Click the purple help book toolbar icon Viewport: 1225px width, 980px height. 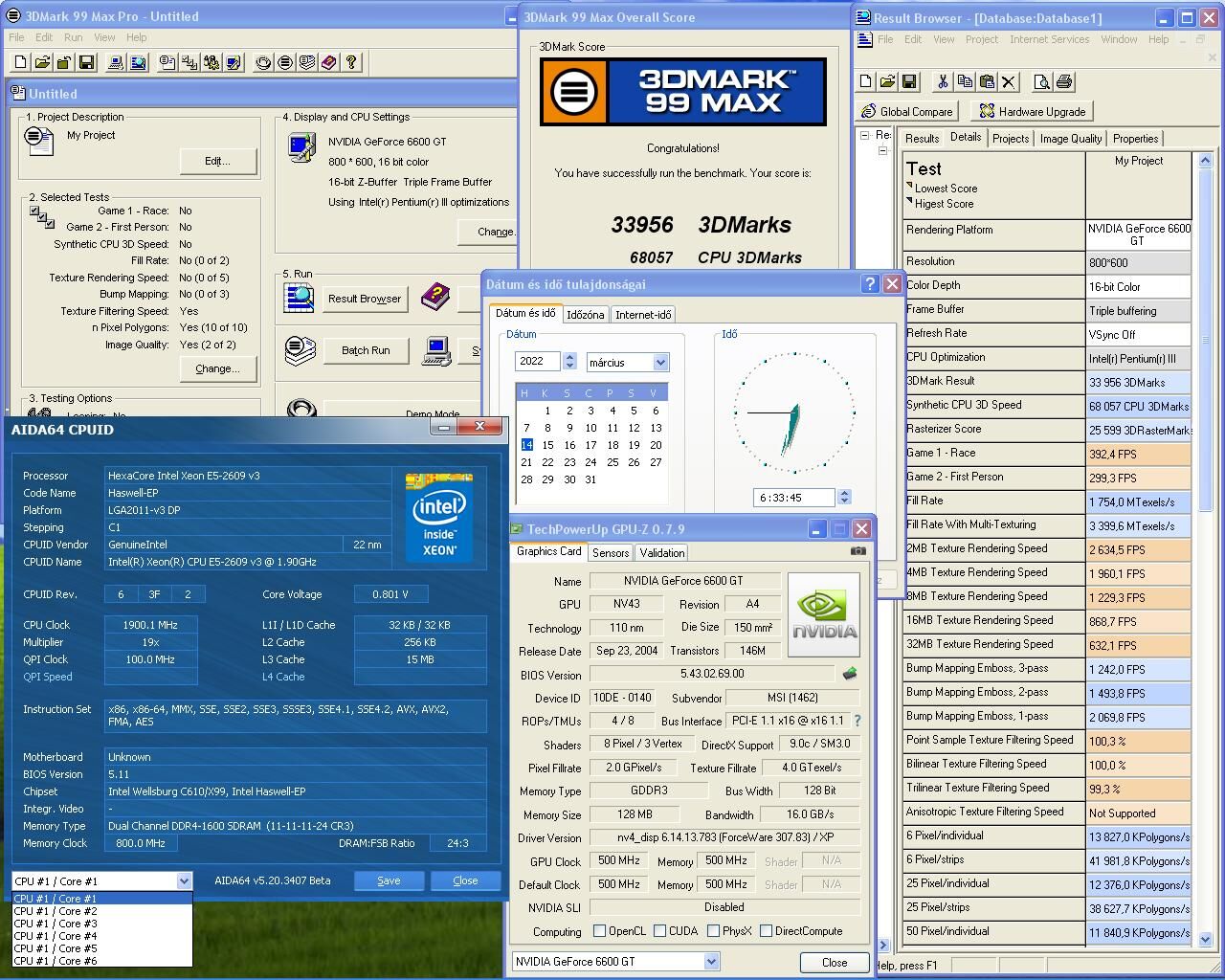pos(329,62)
